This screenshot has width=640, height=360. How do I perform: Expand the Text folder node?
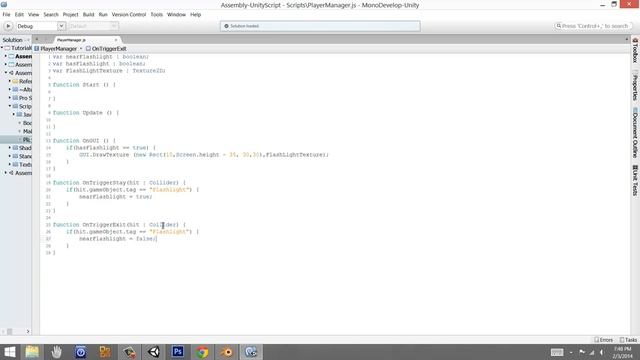[10, 164]
